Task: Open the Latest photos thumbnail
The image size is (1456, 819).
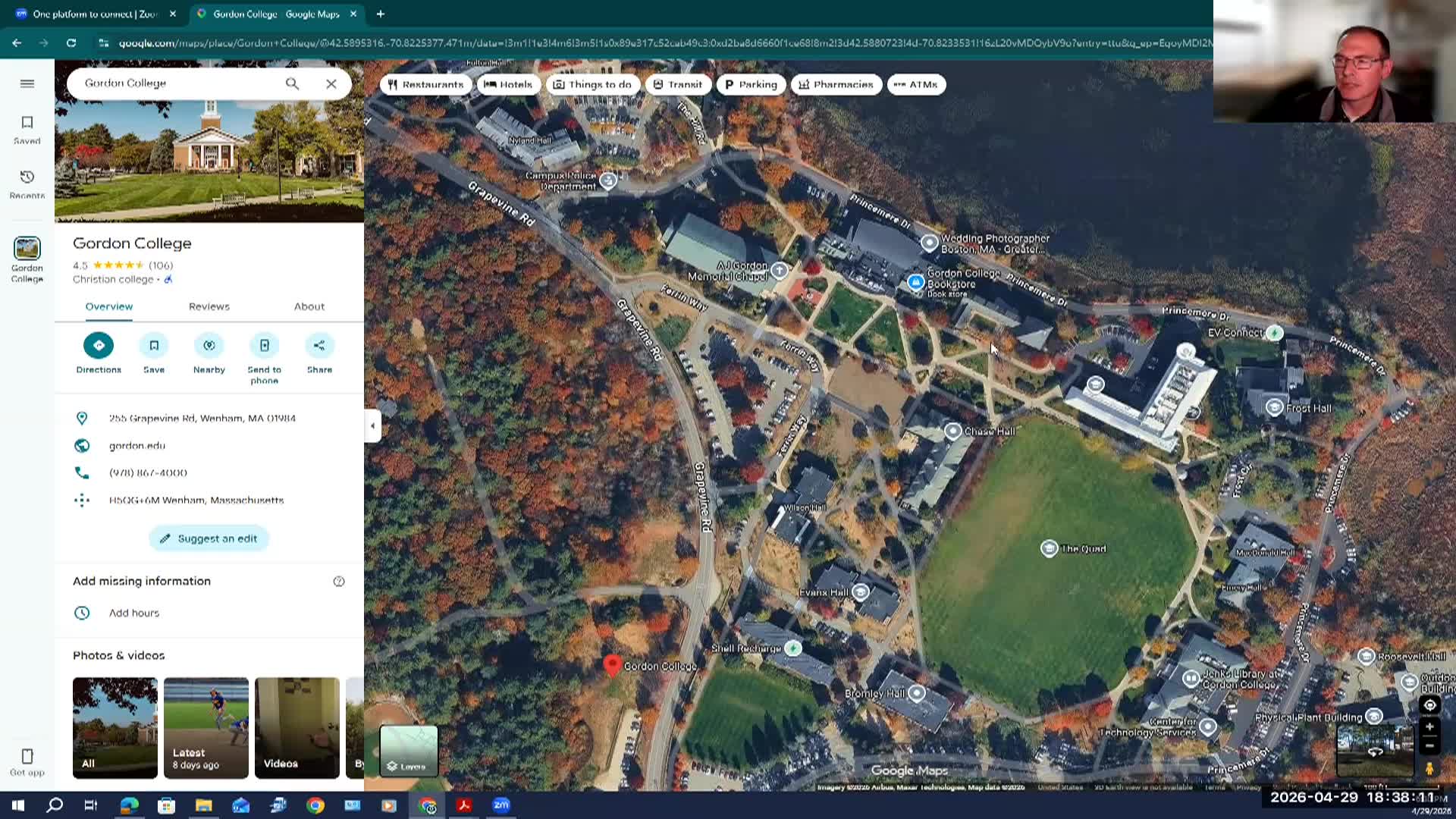Action: tap(206, 728)
